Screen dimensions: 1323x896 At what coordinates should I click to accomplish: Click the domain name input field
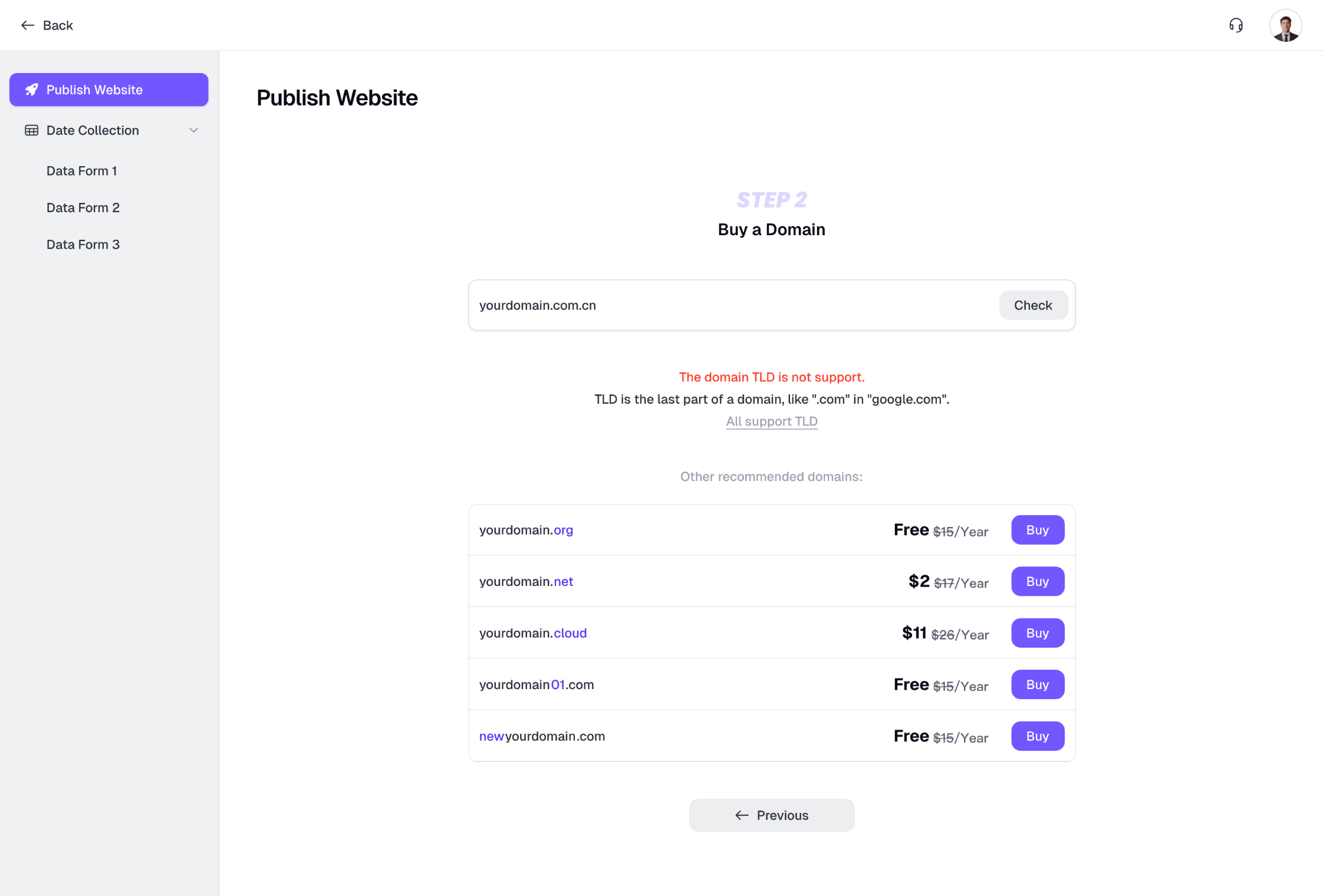tap(731, 305)
